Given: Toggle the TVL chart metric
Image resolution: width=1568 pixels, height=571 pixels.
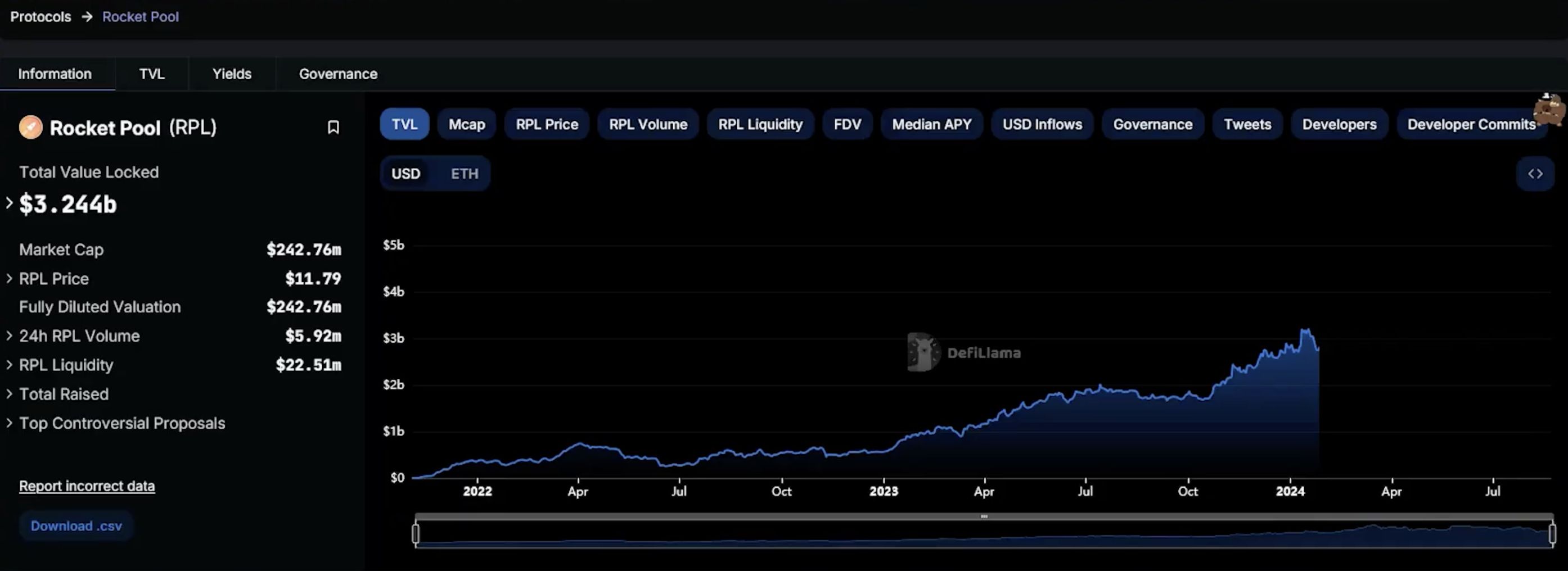Looking at the screenshot, I should (404, 124).
